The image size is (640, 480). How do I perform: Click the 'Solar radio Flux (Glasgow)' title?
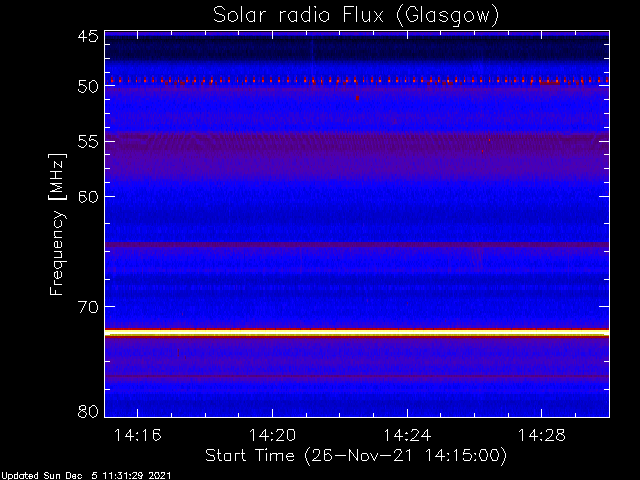click(x=356, y=16)
